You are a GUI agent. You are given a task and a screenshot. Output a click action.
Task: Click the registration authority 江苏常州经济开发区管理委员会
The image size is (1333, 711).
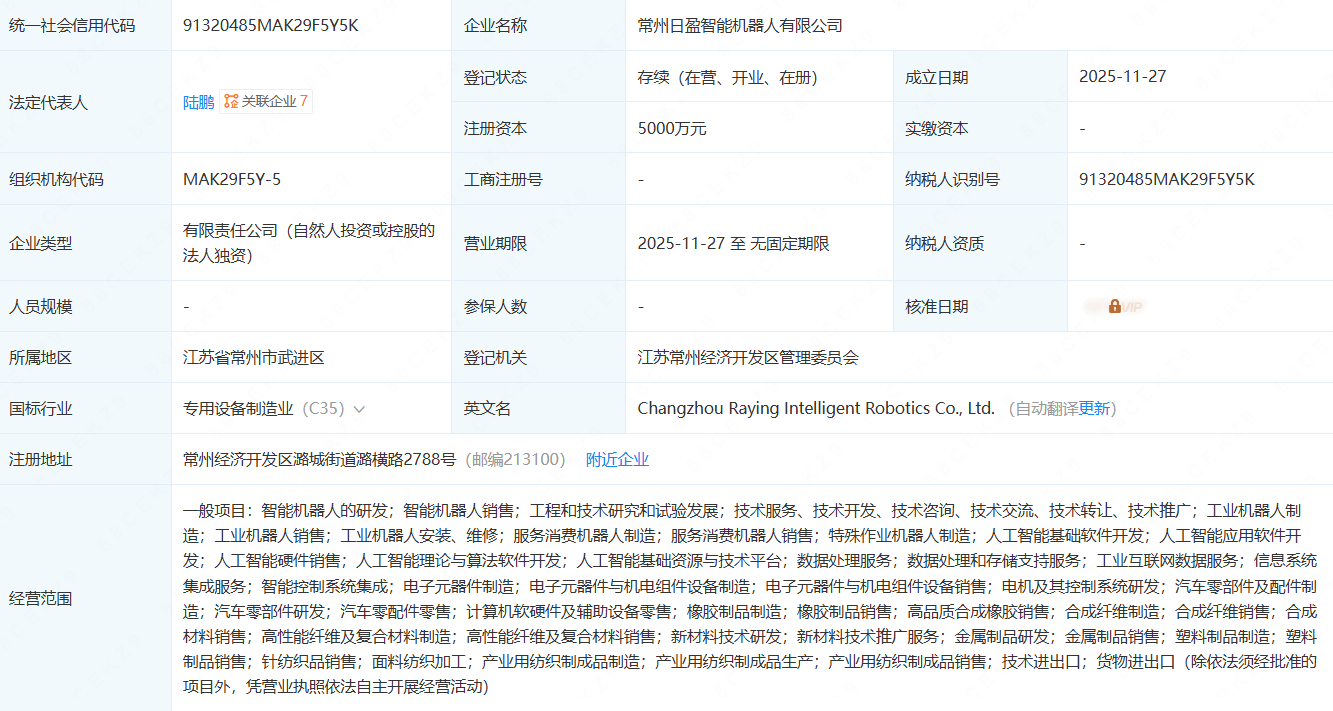click(x=748, y=358)
